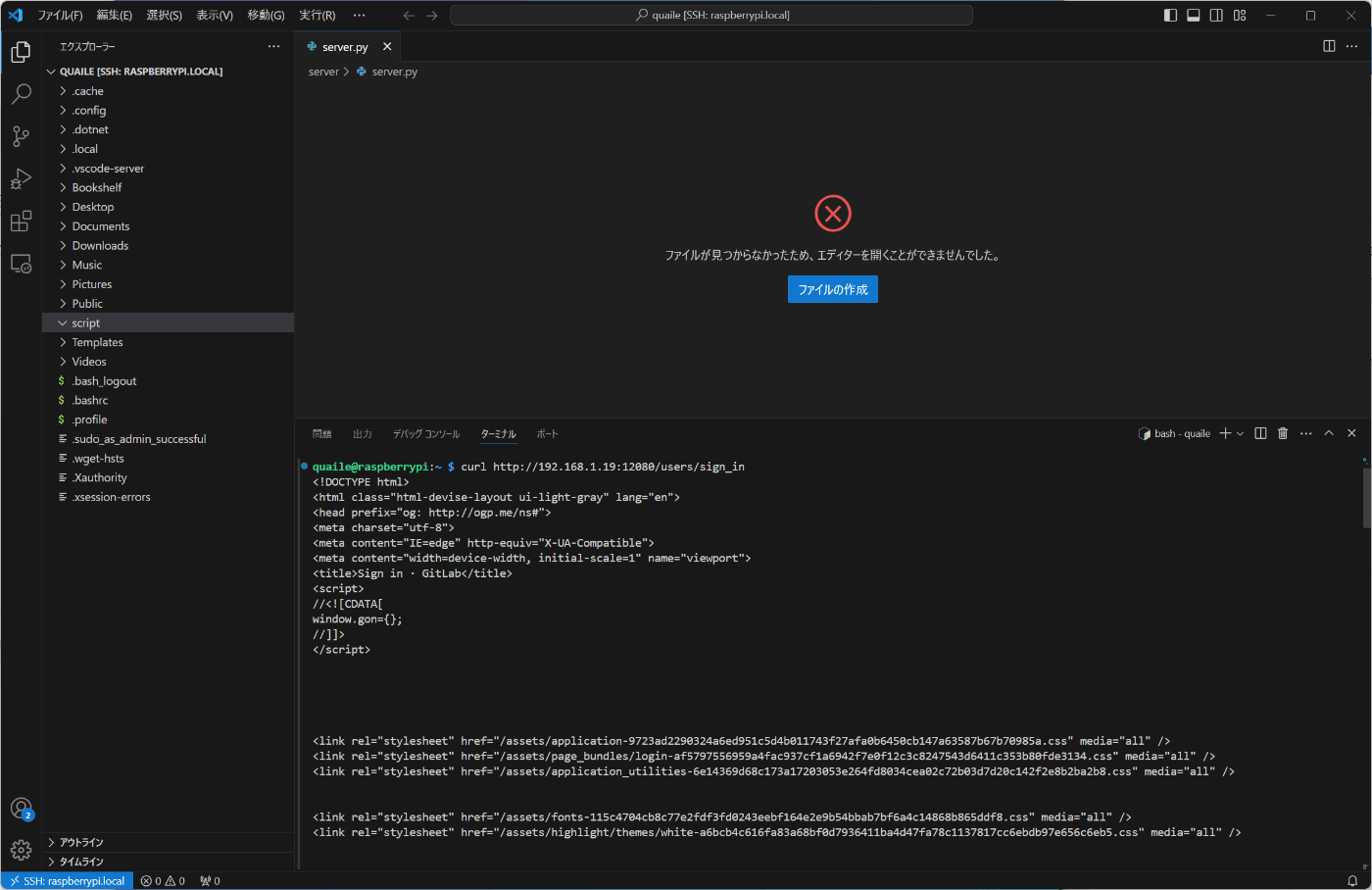Open the .xsession-errors file
The image size is (1372, 890).
pos(169,497)
